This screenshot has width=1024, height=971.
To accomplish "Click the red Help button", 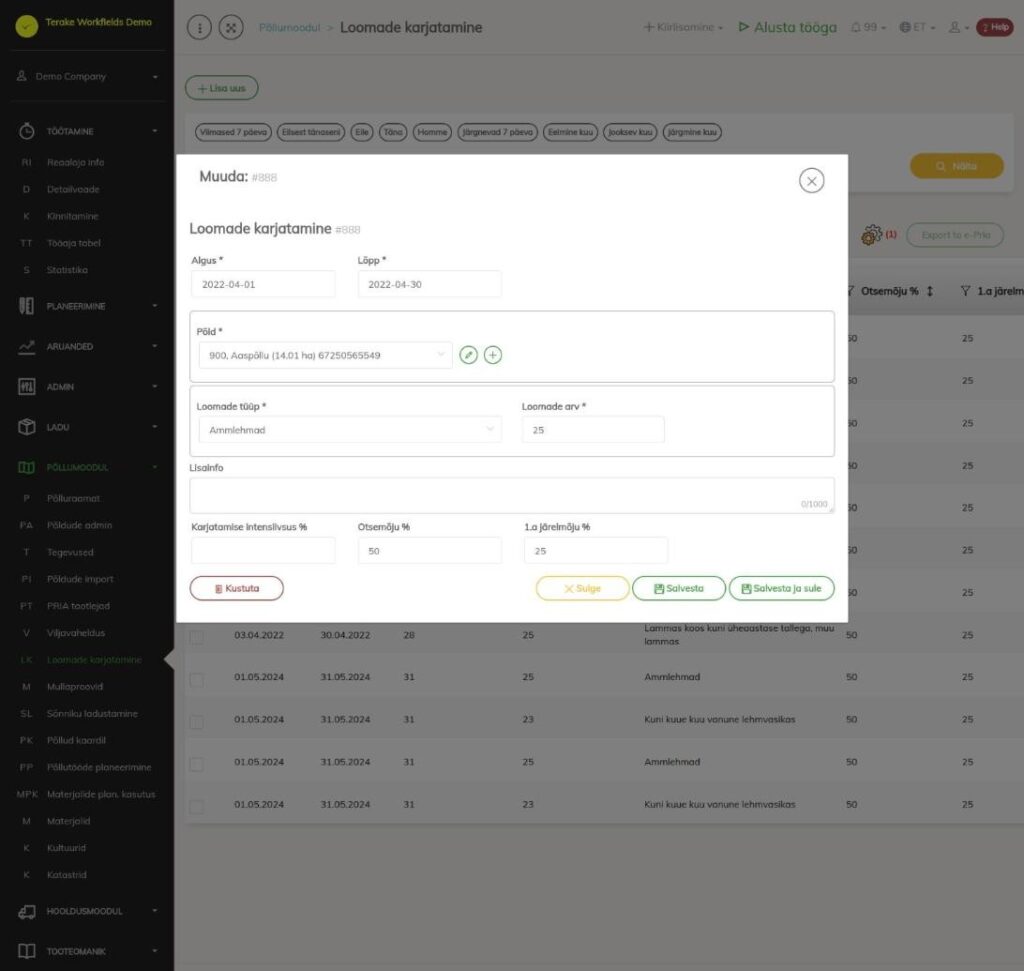I will tap(995, 27).
